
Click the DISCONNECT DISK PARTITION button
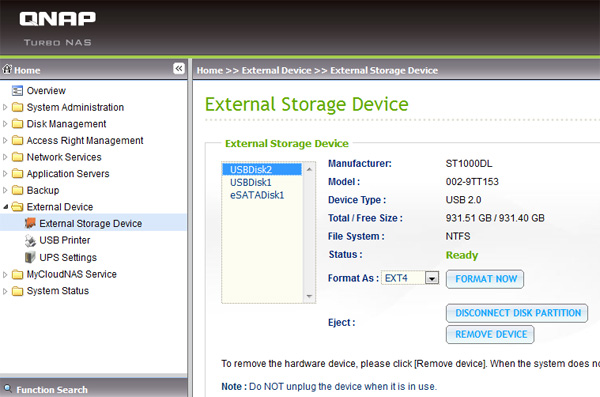[517, 313]
